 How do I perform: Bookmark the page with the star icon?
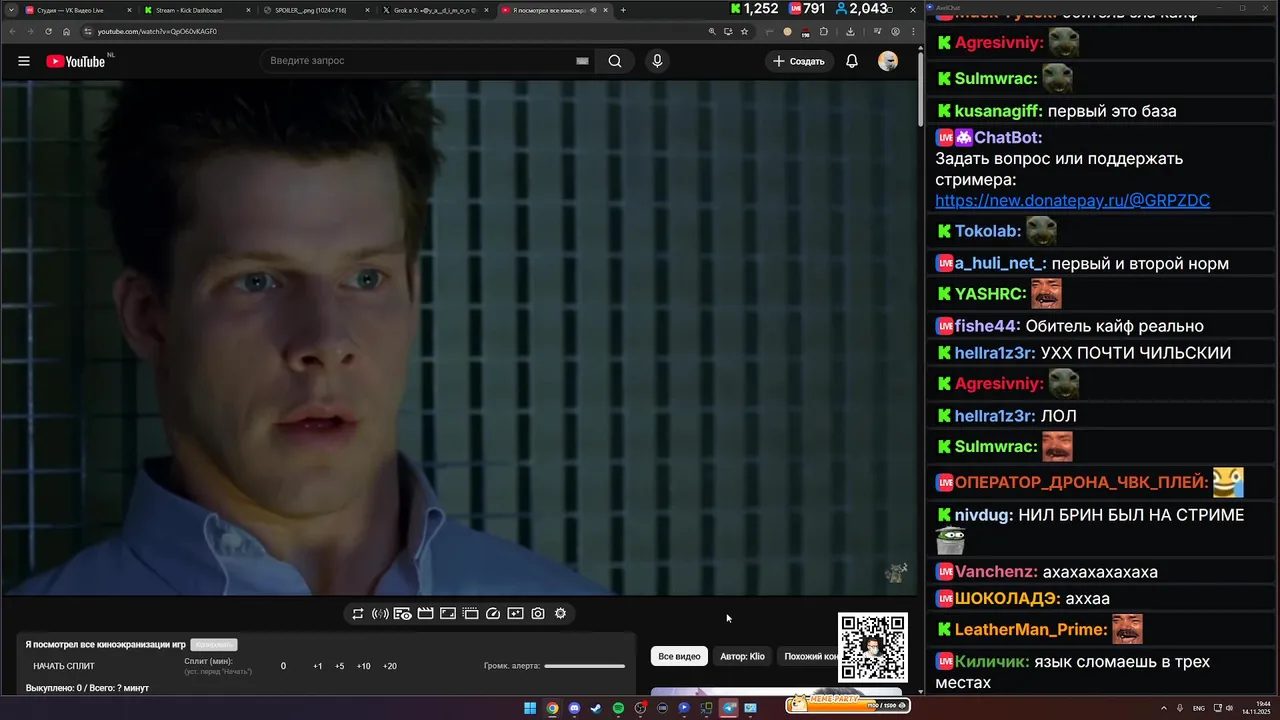pos(744,31)
